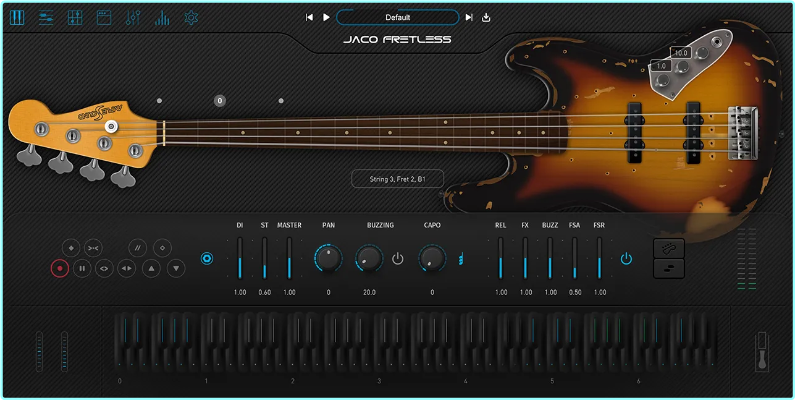Go to previous preset arrow
795x400 pixels.
309,17
